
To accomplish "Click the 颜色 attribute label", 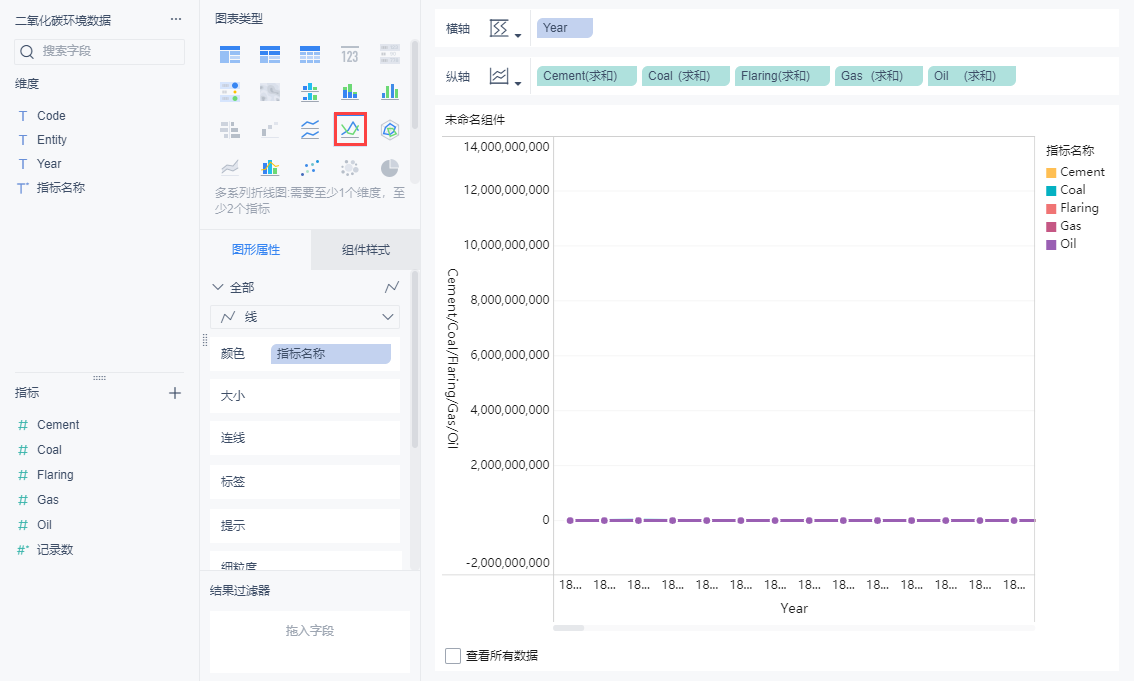I will [233, 354].
